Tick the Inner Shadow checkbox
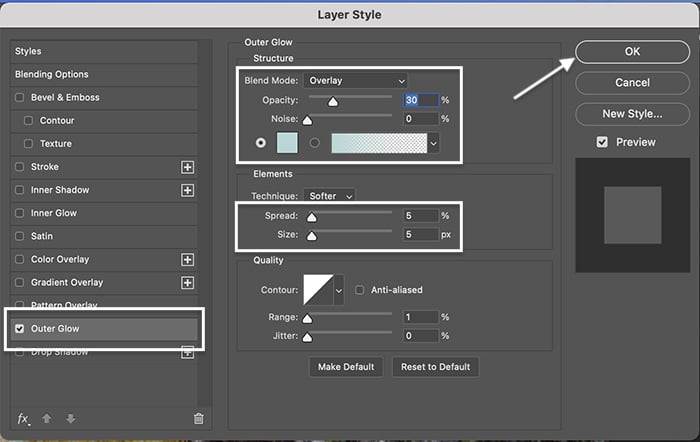 [20, 190]
